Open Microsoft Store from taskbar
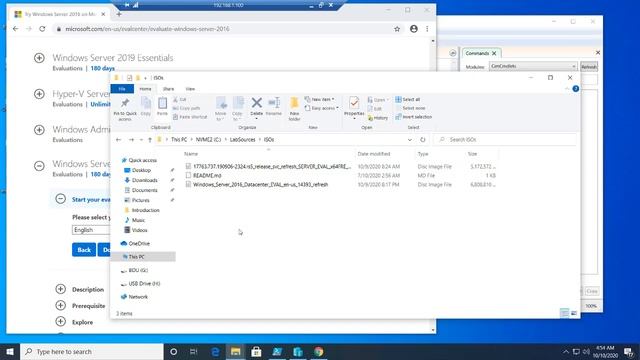Screen dimensions: 640x360 (x=256, y=351)
